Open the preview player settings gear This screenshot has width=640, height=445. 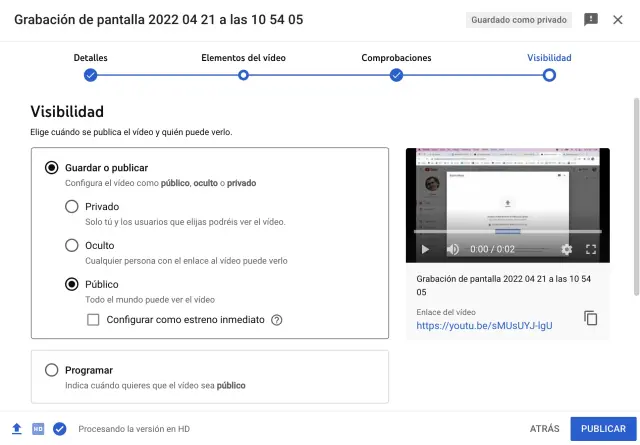click(x=567, y=249)
